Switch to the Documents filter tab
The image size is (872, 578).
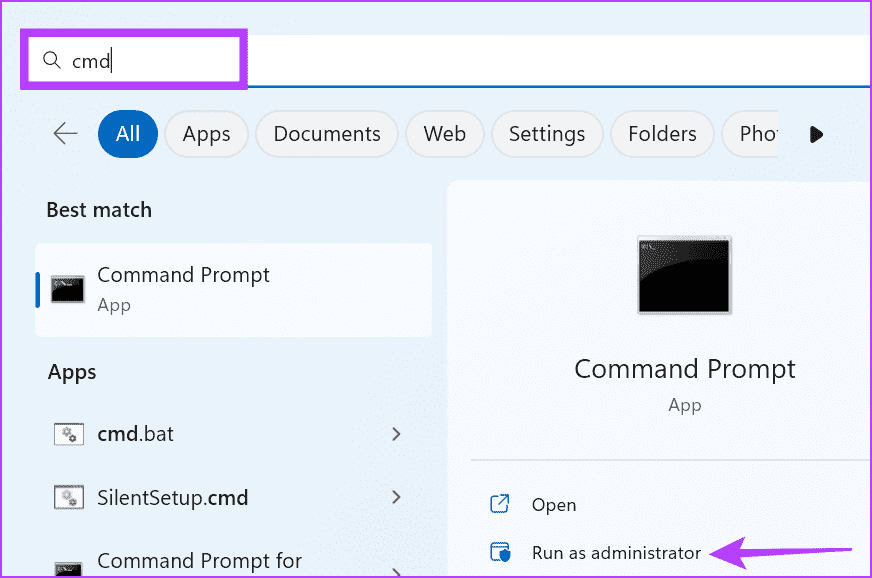pos(327,134)
